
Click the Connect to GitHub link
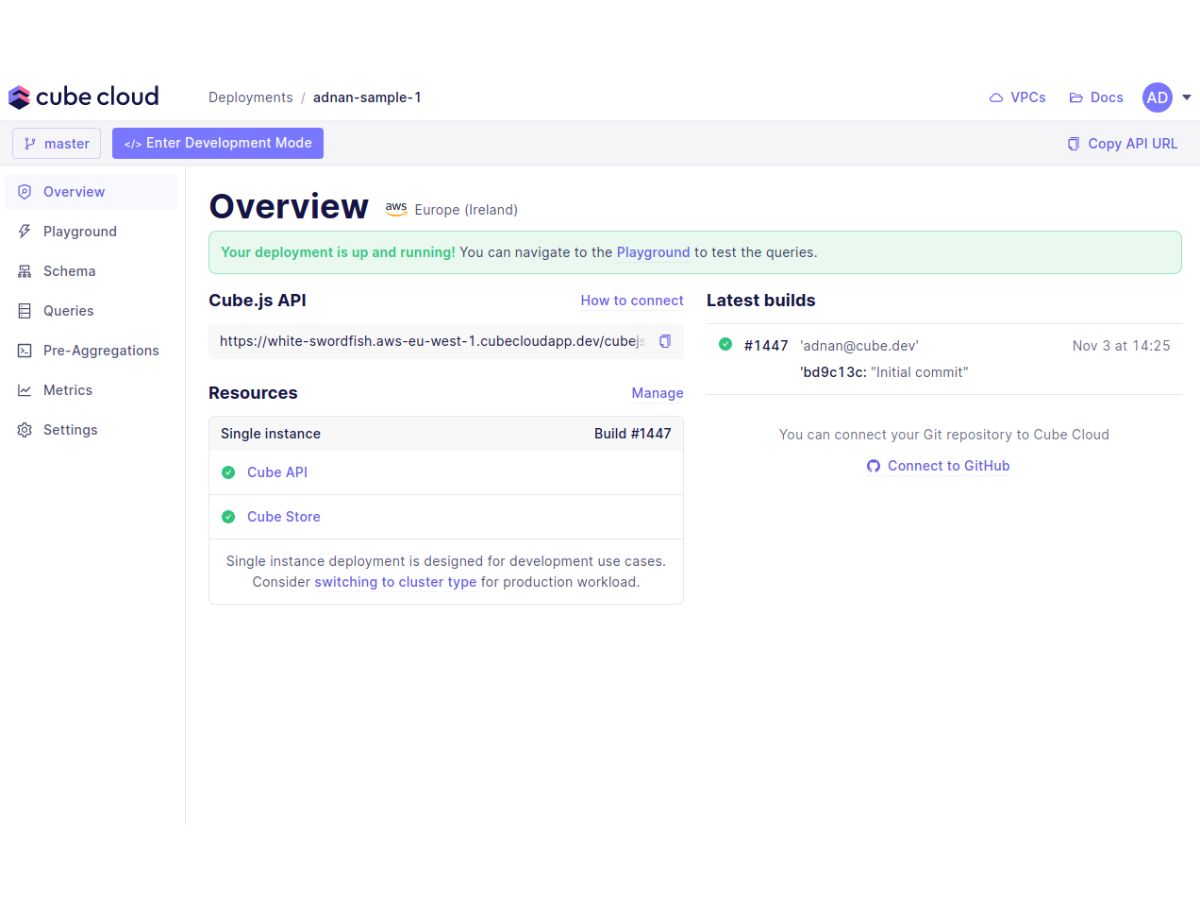pyautogui.click(x=938, y=466)
